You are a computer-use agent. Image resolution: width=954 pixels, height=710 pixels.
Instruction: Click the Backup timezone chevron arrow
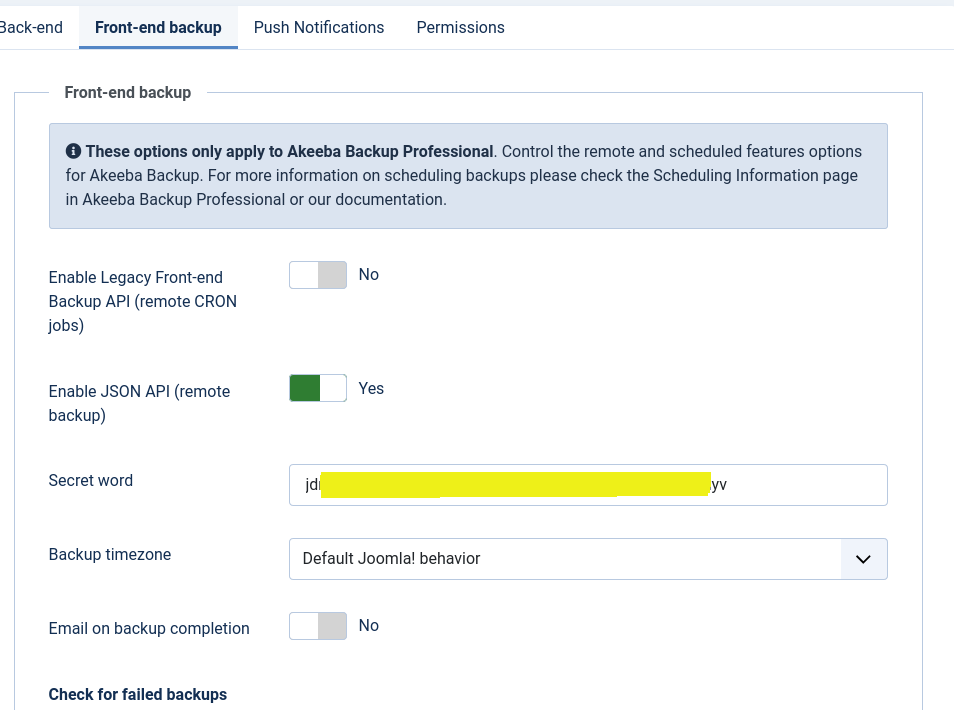(x=863, y=559)
